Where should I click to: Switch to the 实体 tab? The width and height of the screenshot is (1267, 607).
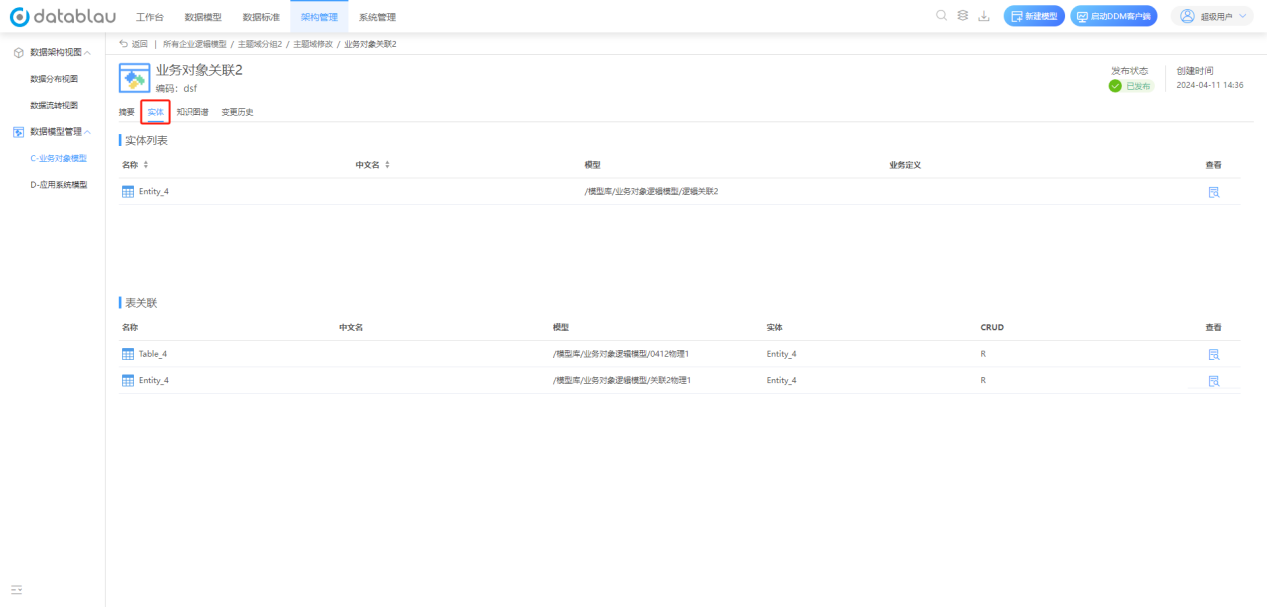pos(155,112)
